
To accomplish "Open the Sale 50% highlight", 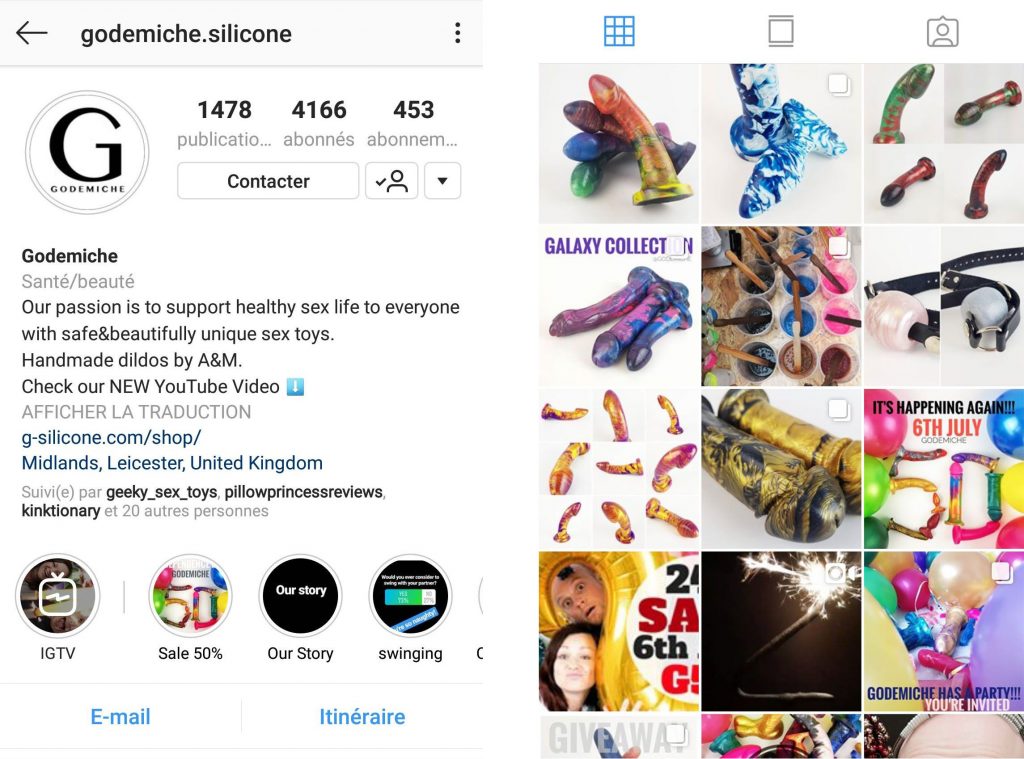I will click(x=190, y=596).
